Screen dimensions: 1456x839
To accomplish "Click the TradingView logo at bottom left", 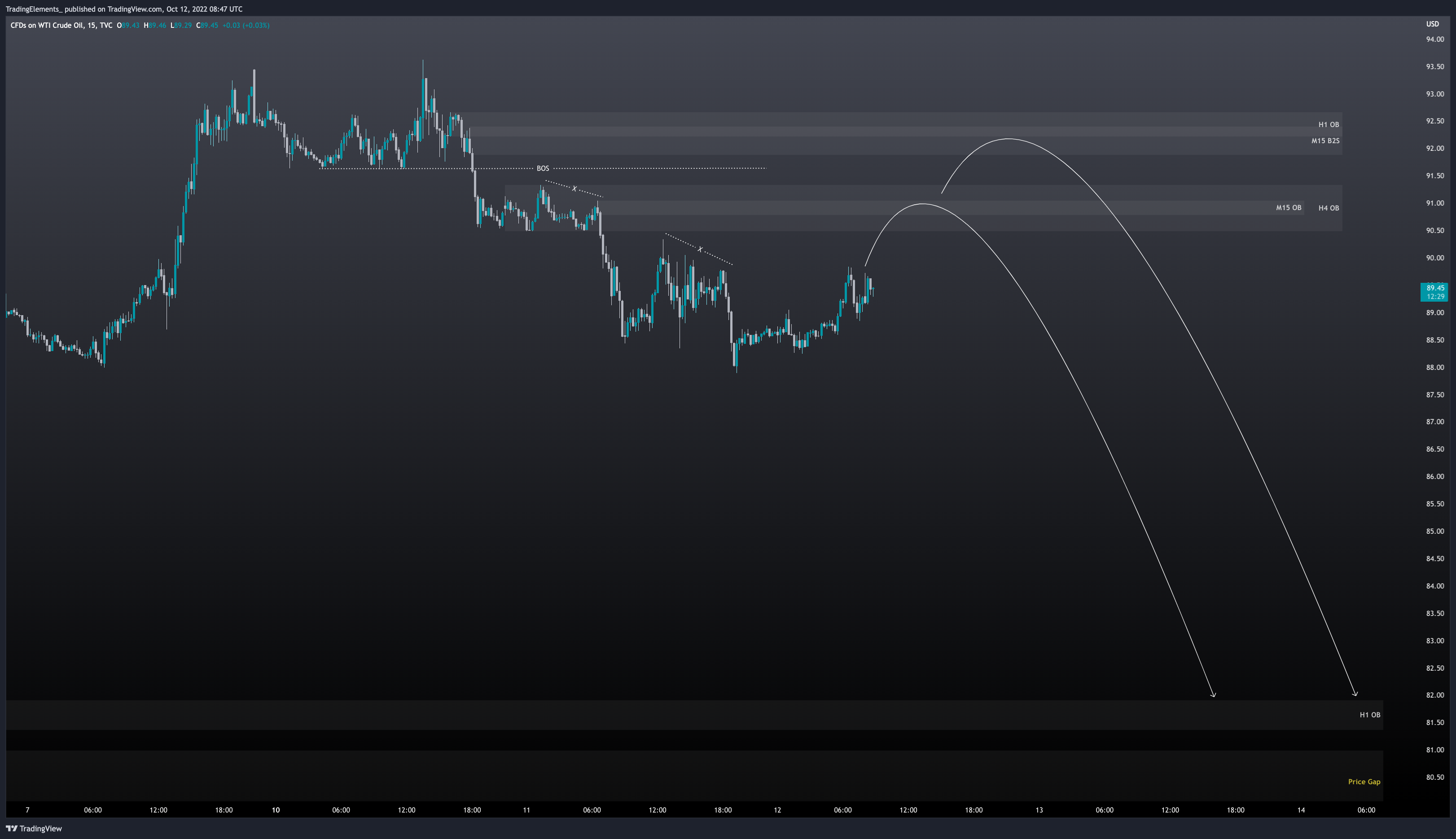I will [x=34, y=829].
